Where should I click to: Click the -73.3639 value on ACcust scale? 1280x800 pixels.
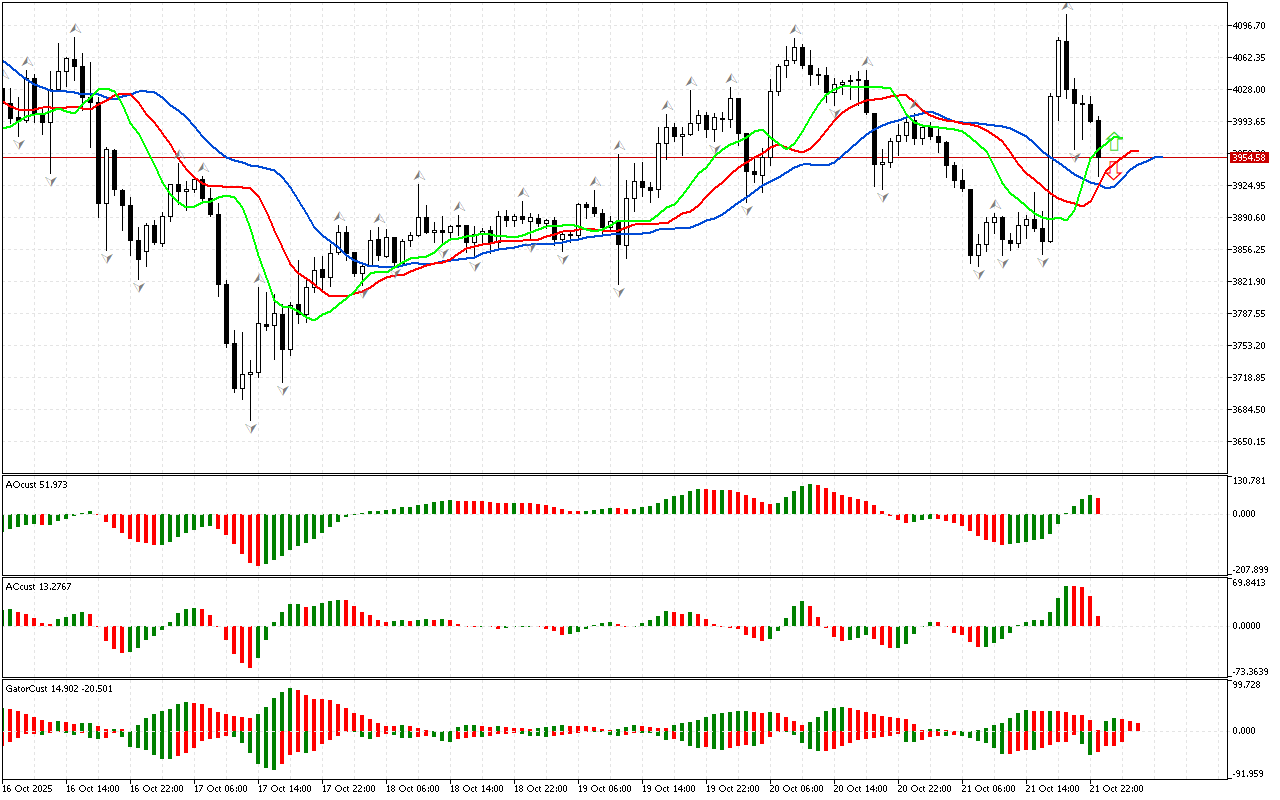tap(1250, 671)
